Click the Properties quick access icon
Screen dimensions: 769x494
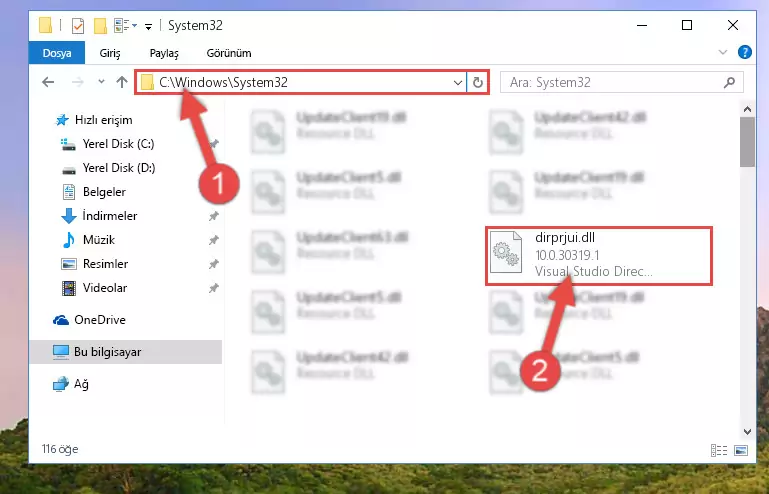(77, 26)
